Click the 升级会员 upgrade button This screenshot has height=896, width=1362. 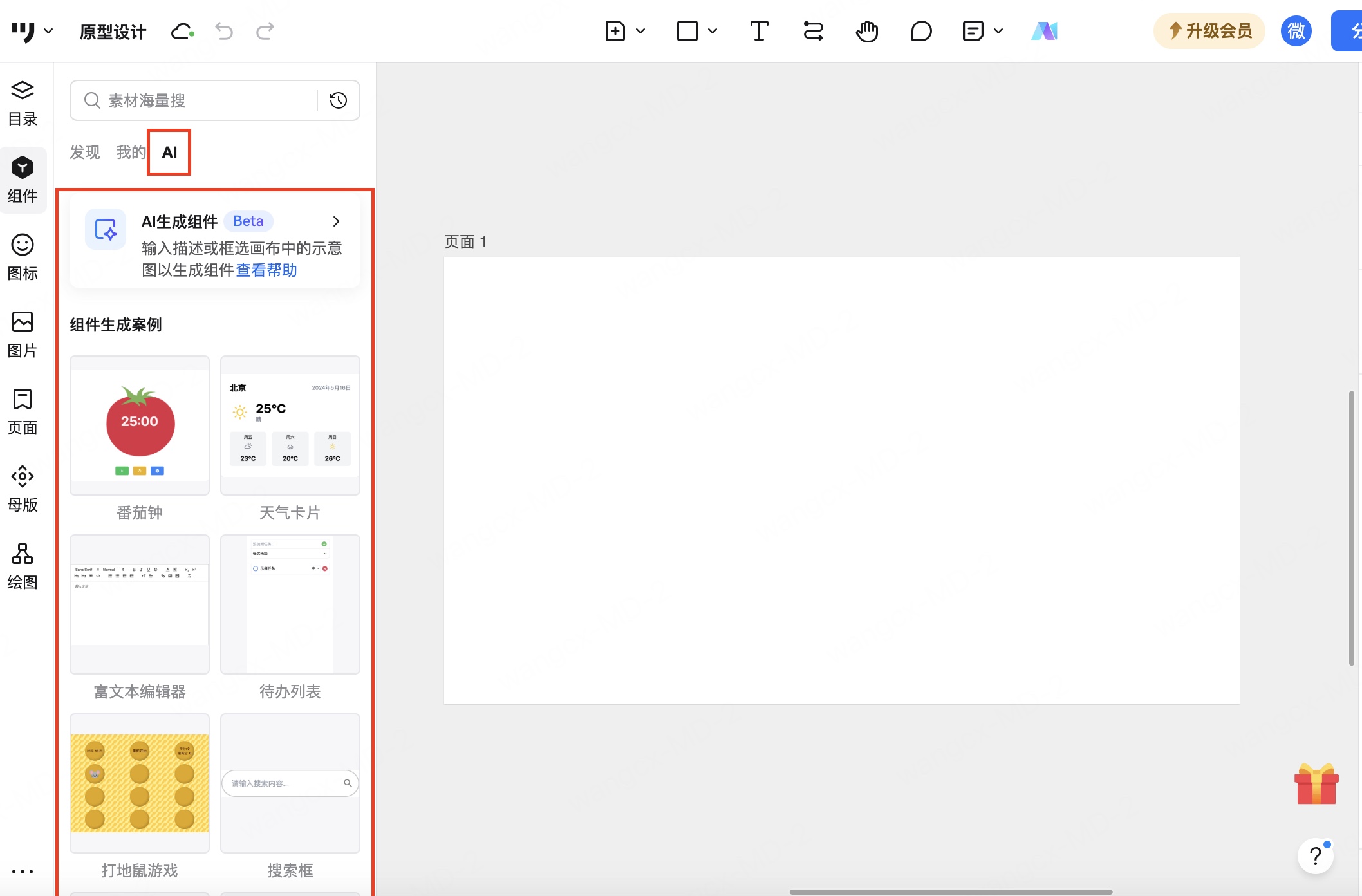pos(1209,31)
